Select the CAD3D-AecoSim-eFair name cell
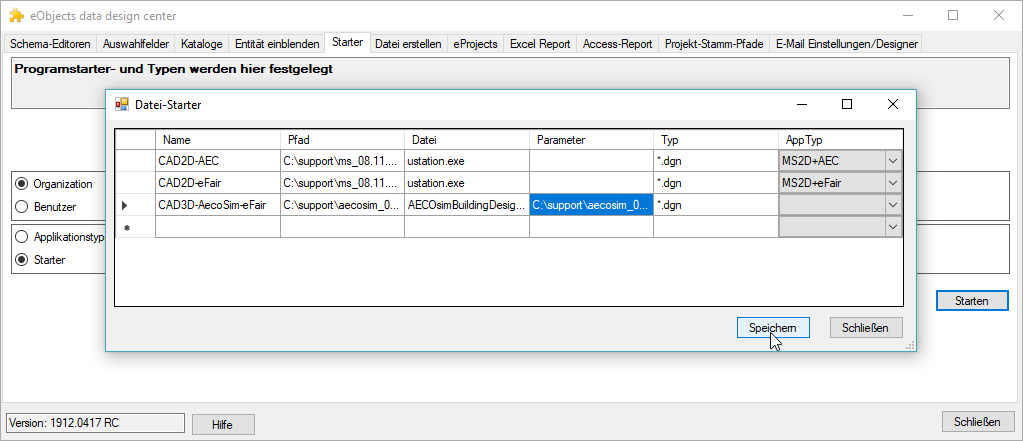The image size is (1023, 441). click(x=218, y=205)
